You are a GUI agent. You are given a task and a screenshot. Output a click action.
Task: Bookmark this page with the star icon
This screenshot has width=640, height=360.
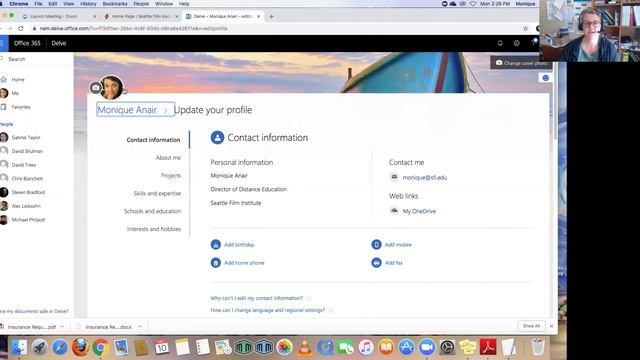[525, 28]
